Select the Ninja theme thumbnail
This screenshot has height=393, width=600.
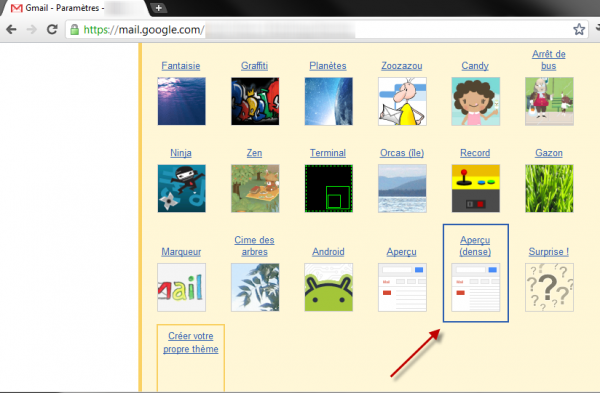click(x=181, y=188)
